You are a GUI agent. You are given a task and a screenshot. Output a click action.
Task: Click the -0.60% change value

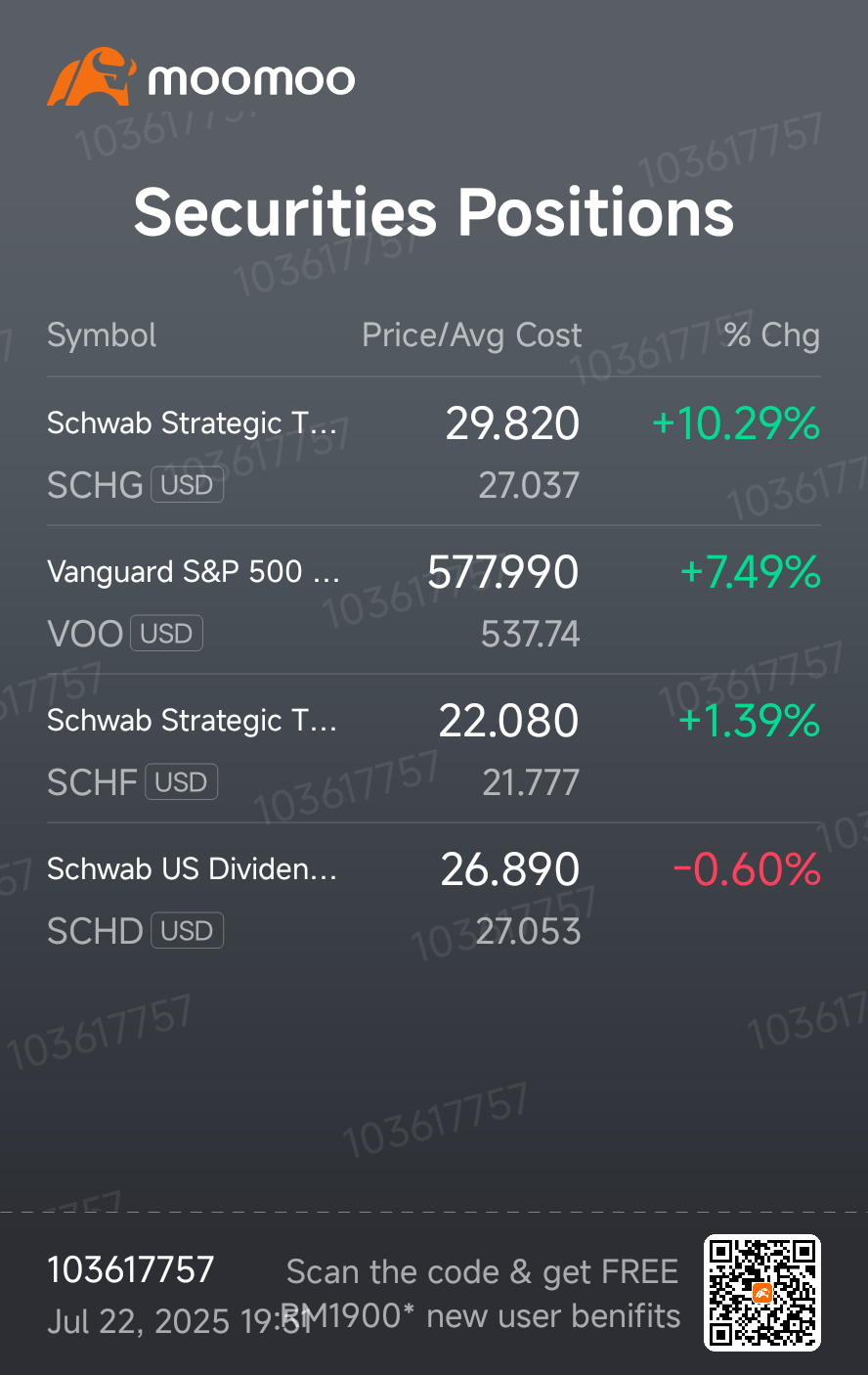point(747,869)
